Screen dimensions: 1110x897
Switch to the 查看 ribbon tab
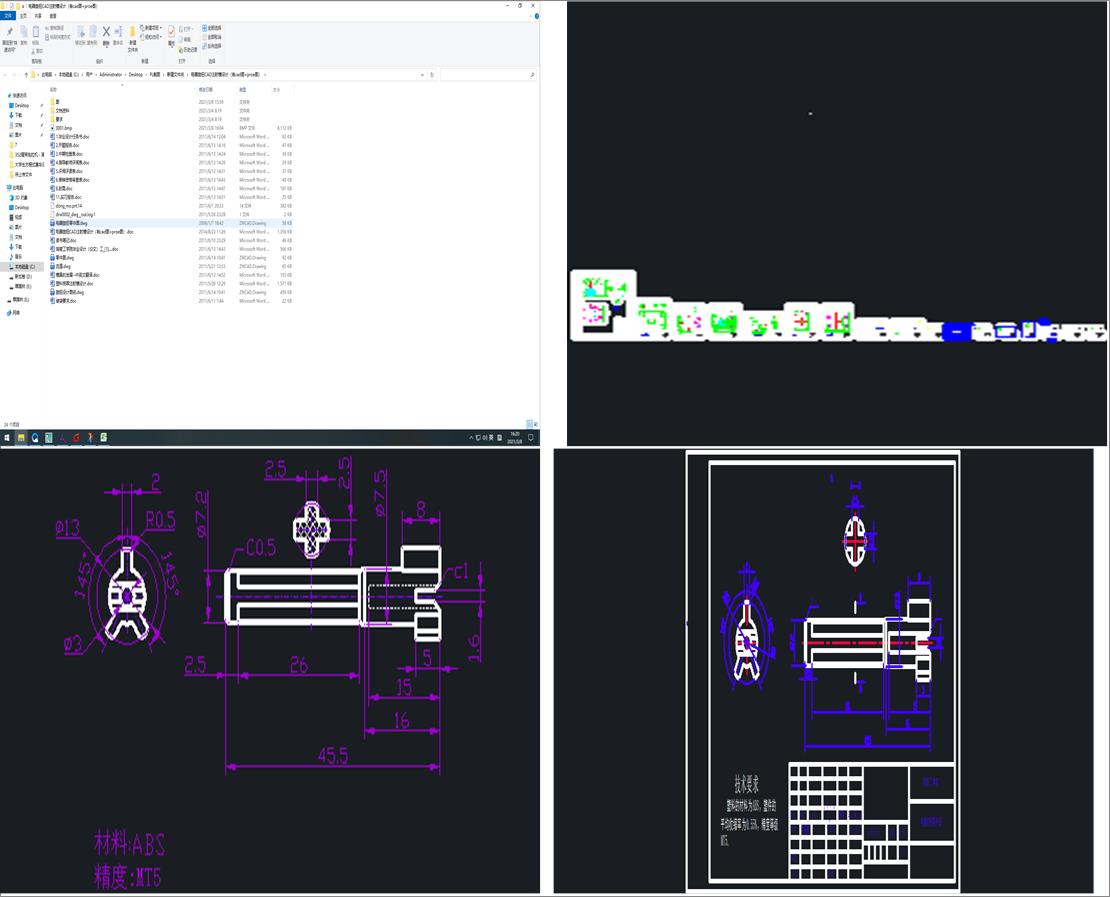click(x=52, y=17)
